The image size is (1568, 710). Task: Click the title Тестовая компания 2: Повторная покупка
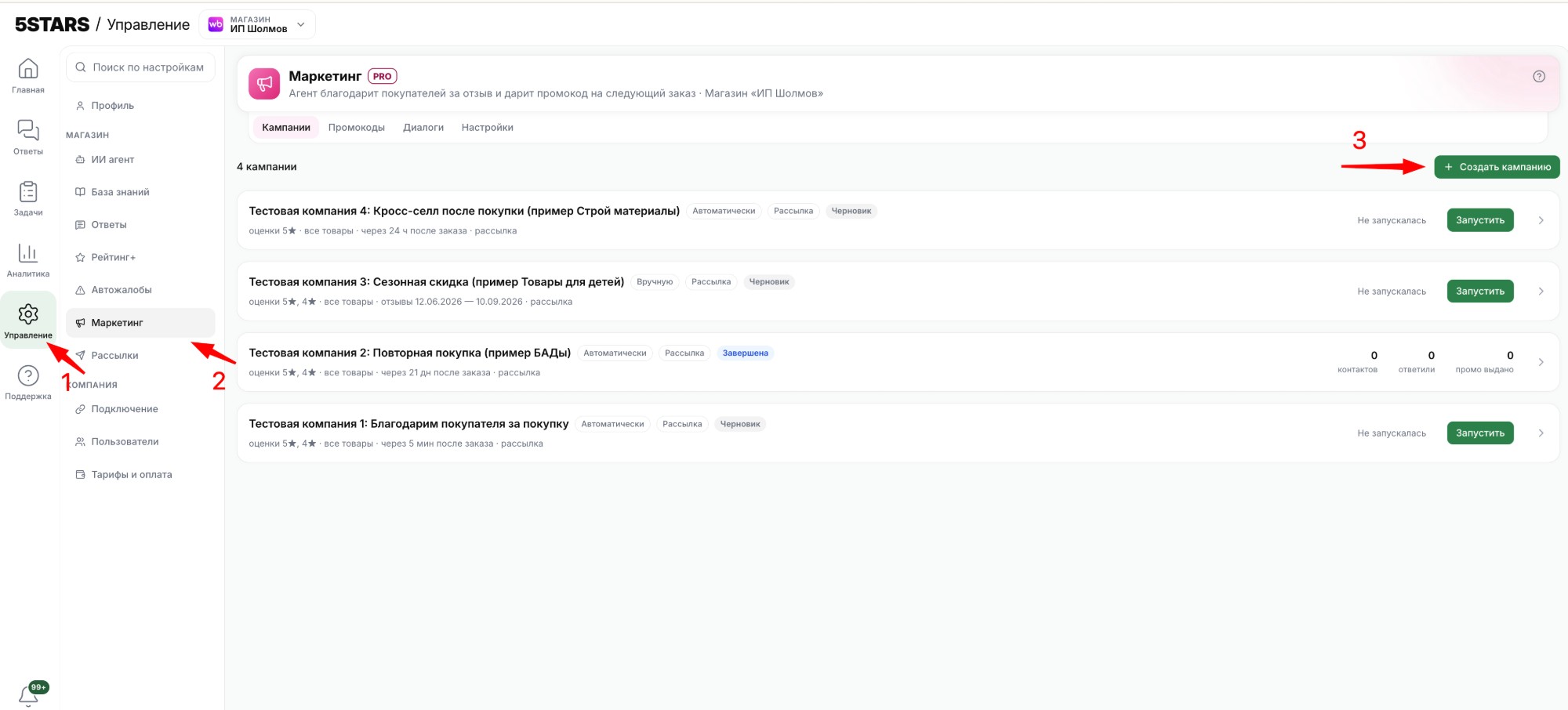(x=410, y=353)
